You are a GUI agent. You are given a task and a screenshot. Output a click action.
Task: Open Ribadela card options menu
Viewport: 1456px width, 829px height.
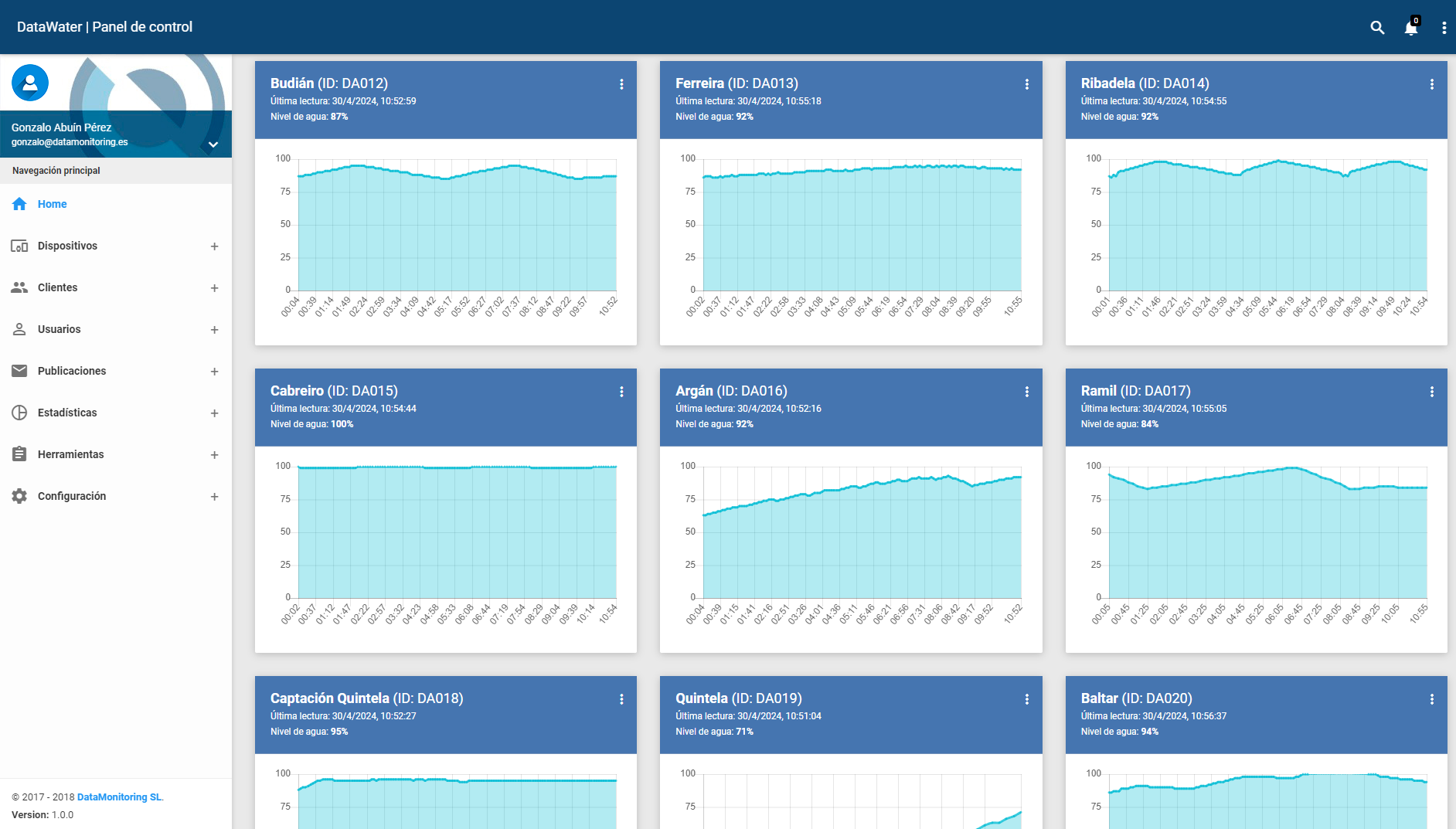(1431, 84)
